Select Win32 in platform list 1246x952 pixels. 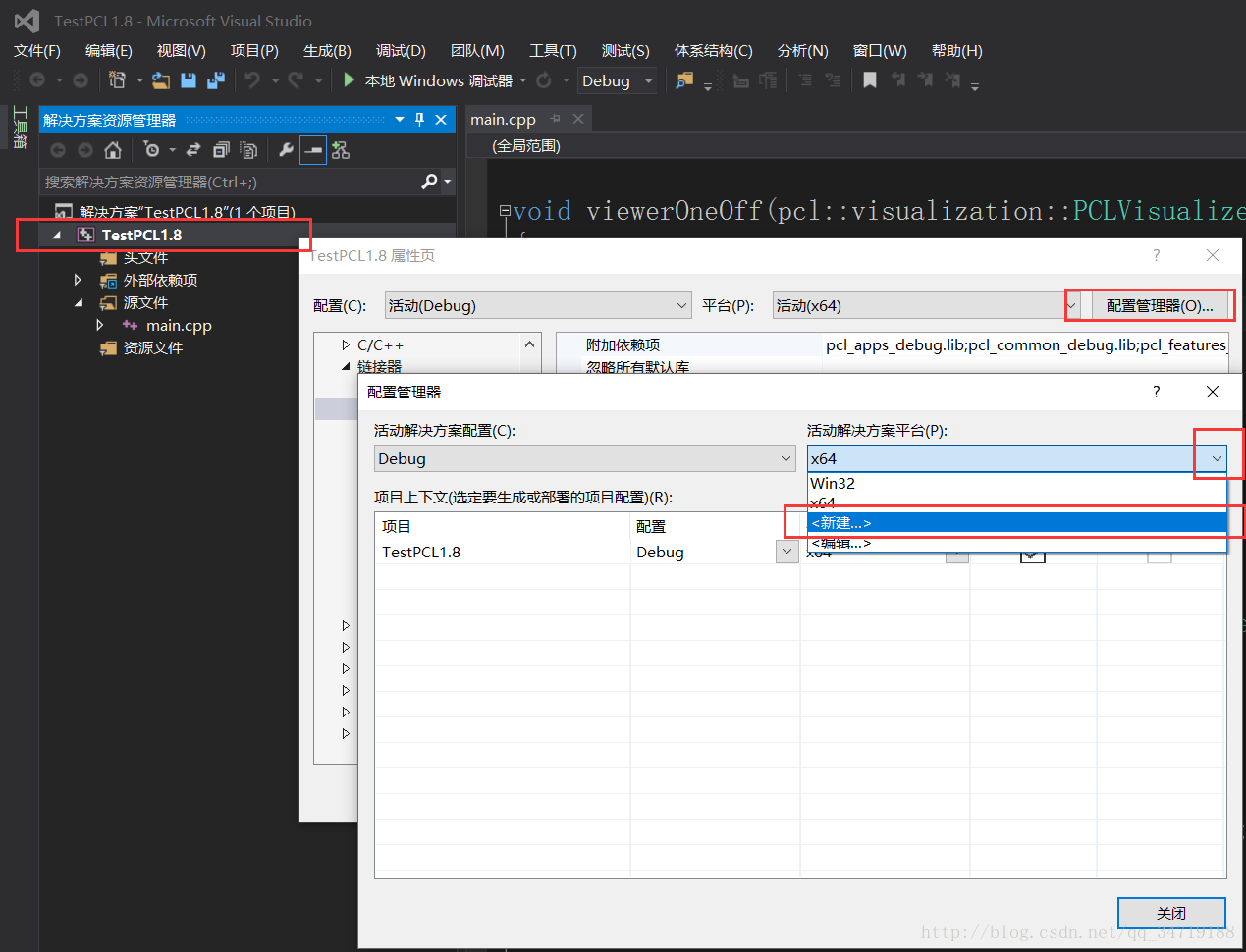pyautogui.click(x=1017, y=483)
